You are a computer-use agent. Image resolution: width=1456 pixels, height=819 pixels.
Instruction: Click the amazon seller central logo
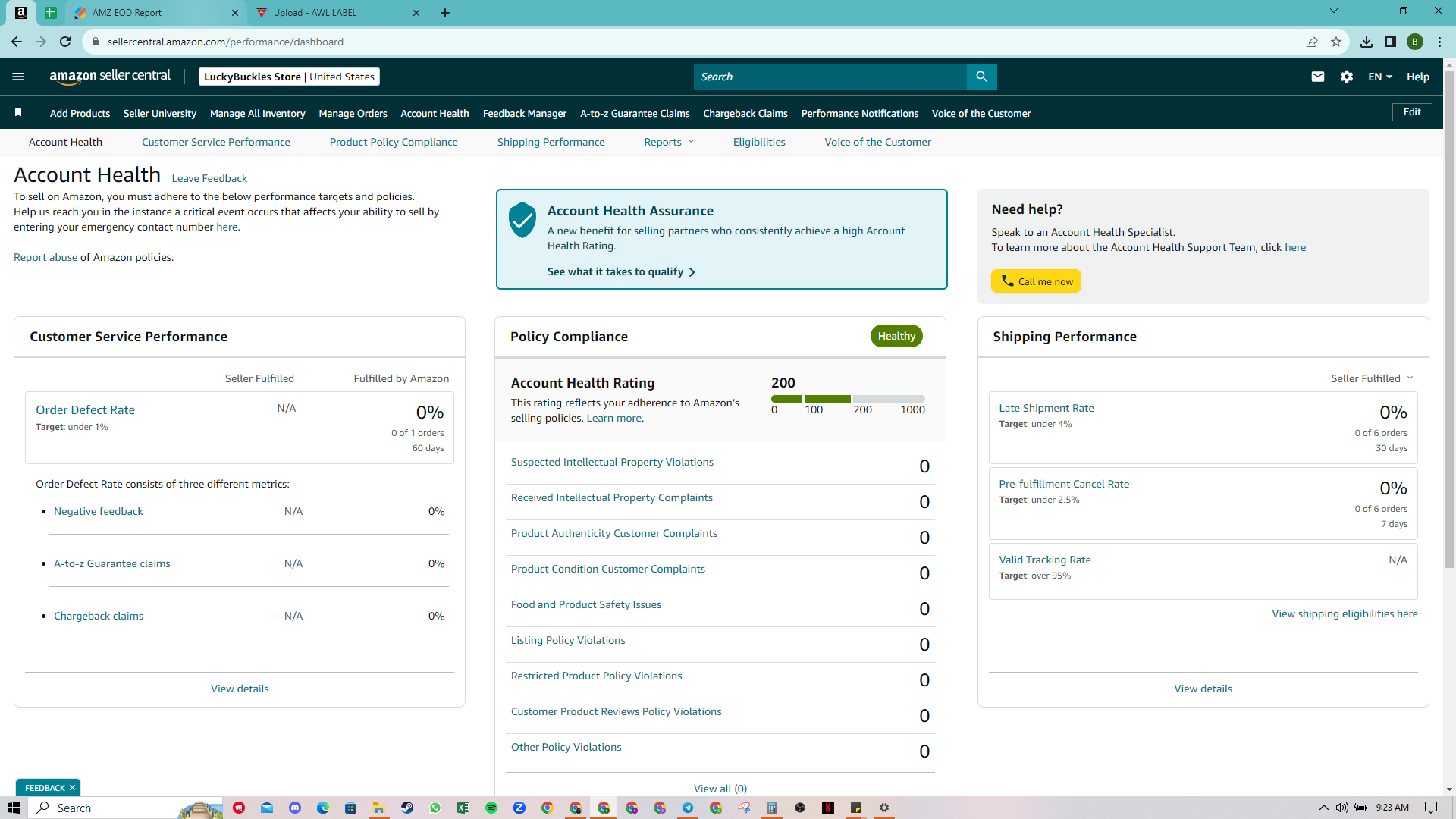click(110, 77)
